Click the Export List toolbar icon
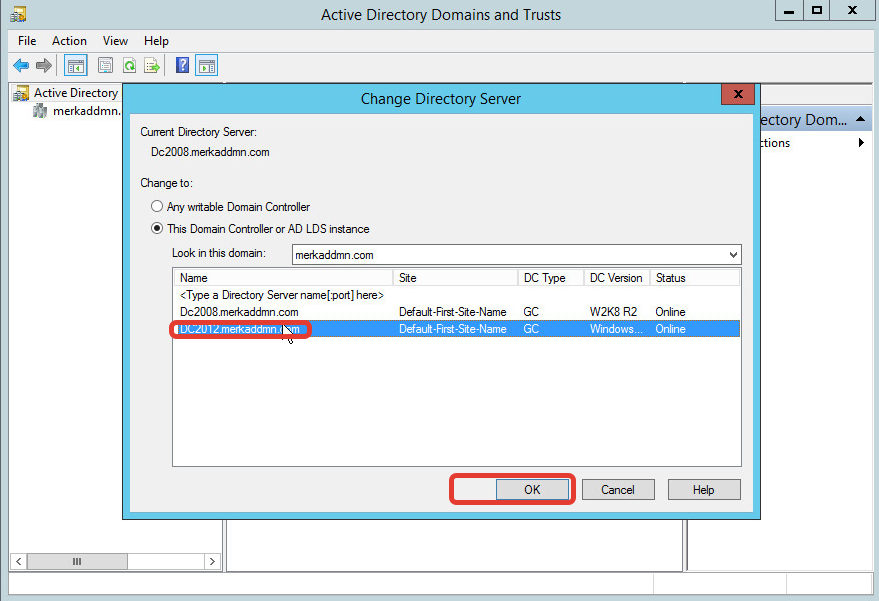 coord(152,66)
